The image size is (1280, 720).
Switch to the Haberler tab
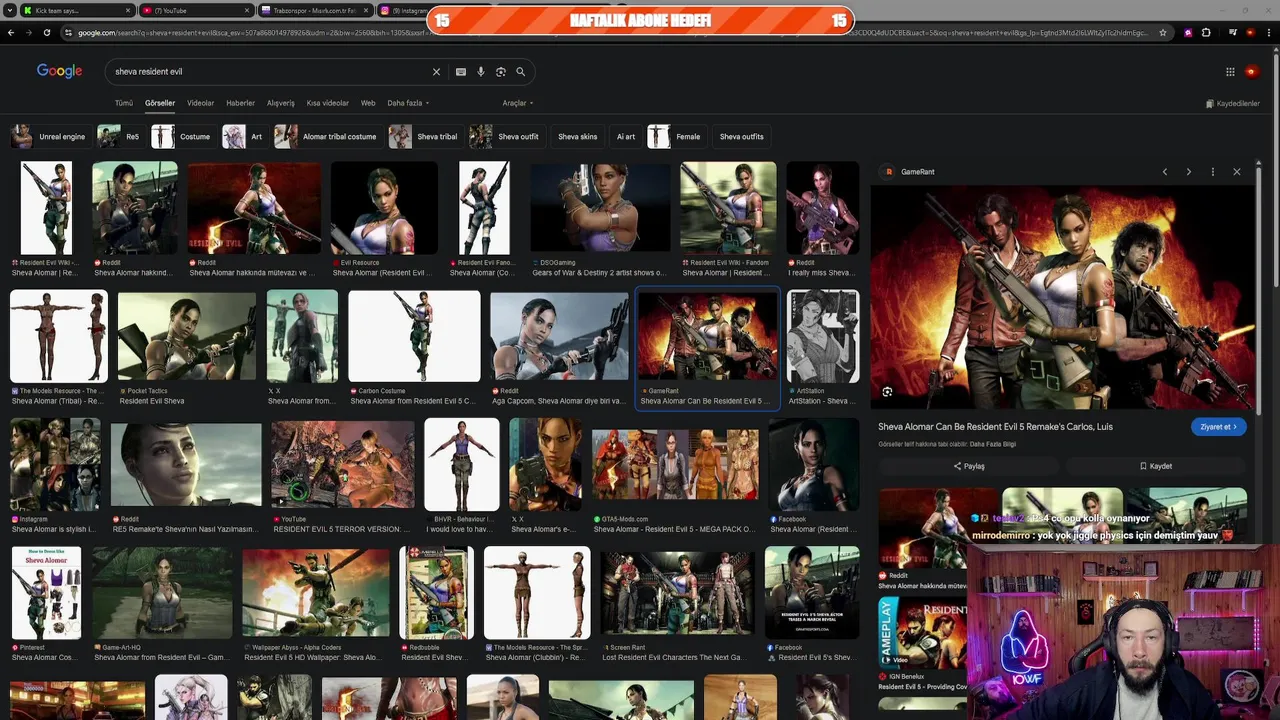click(x=240, y=103)
